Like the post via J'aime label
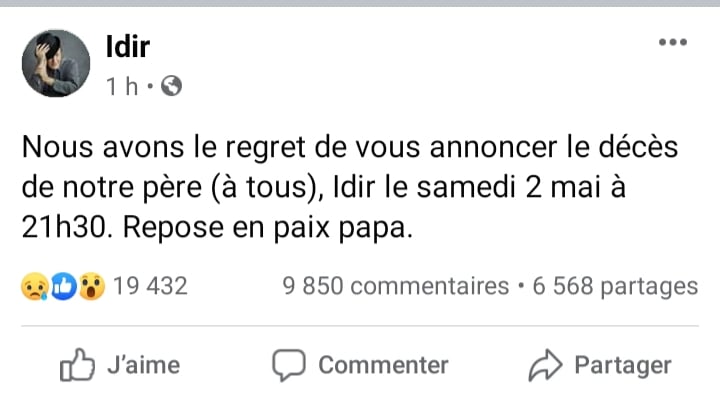This screenshot has width=720, height=398. 143,365
